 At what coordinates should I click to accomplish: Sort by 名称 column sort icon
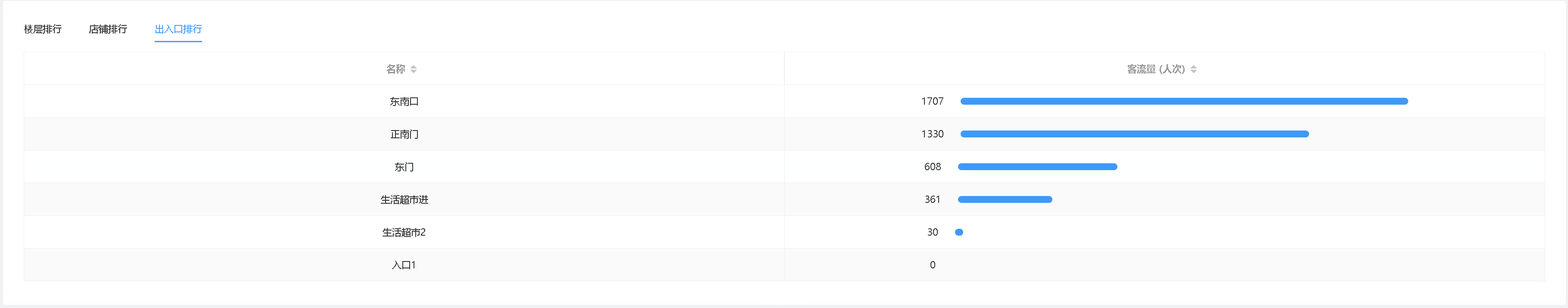click(413, 69)
